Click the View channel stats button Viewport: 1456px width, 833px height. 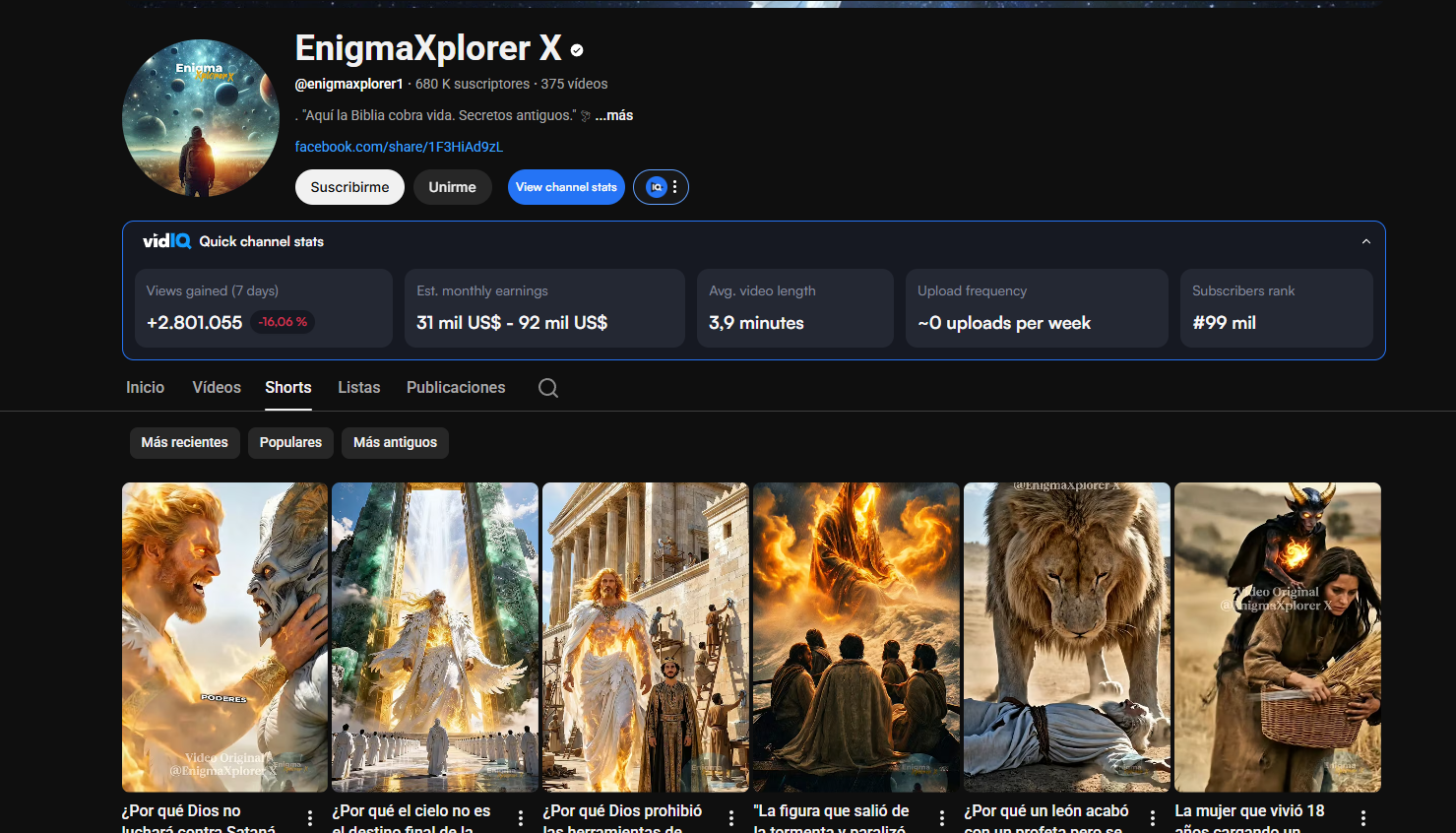coord(566,187)
